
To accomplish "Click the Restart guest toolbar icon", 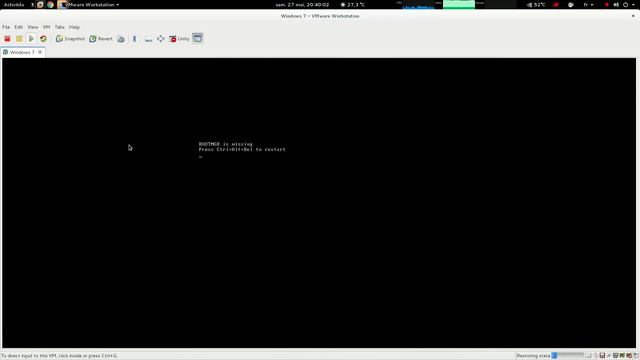I will coord(43,39).
